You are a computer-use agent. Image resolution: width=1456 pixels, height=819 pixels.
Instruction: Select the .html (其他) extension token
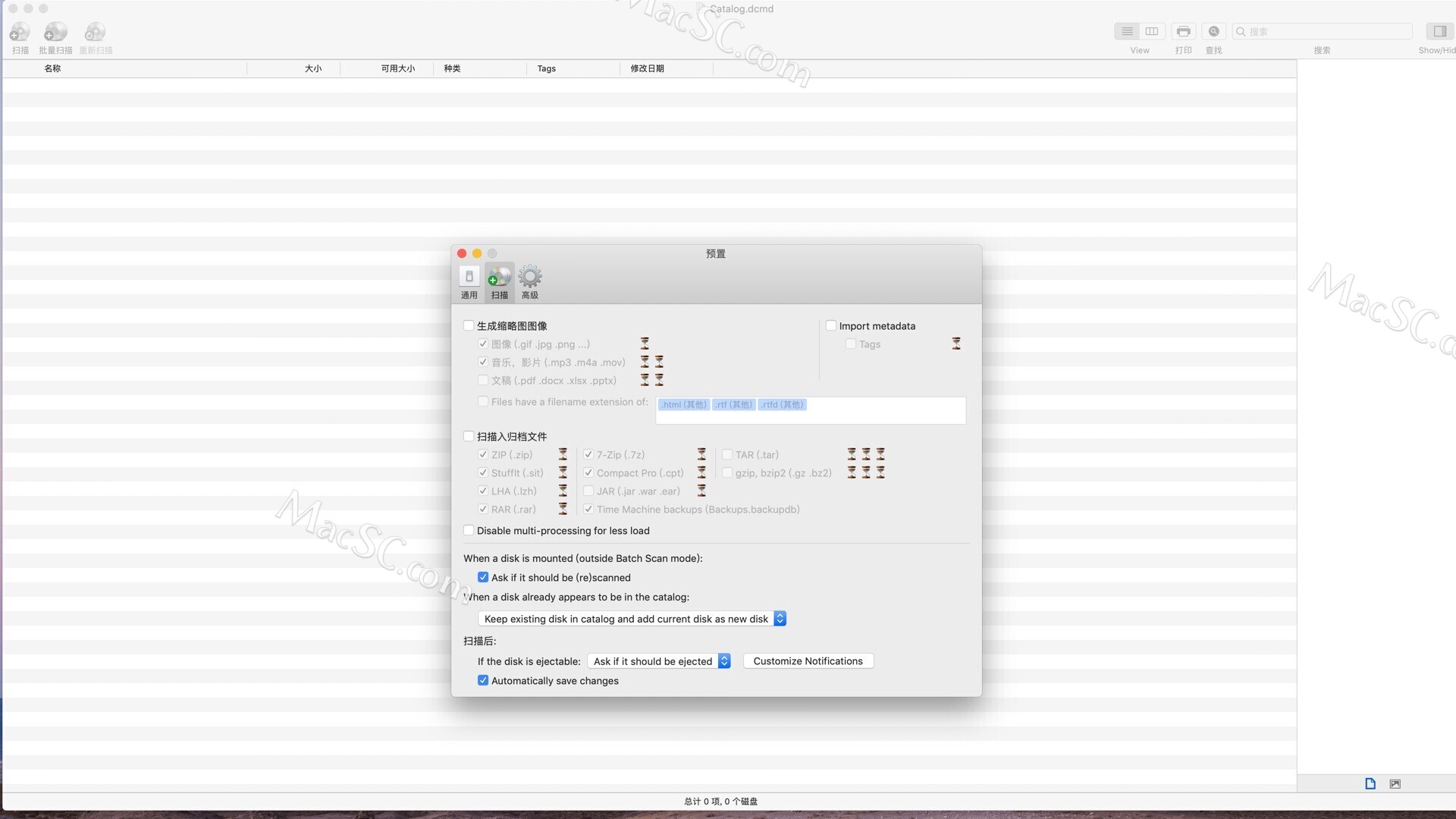pyautogui.click(x=684, y=404)
